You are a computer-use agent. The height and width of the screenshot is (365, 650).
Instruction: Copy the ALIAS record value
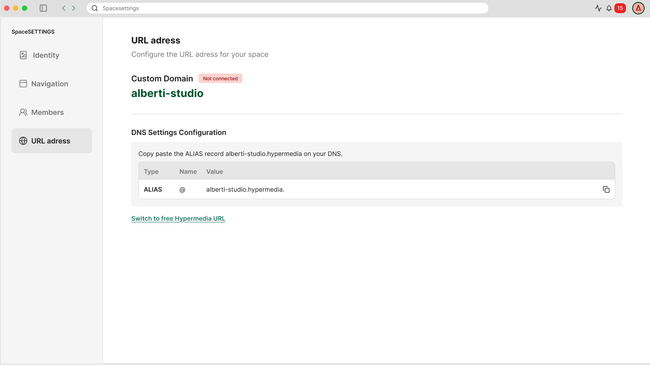606,190
